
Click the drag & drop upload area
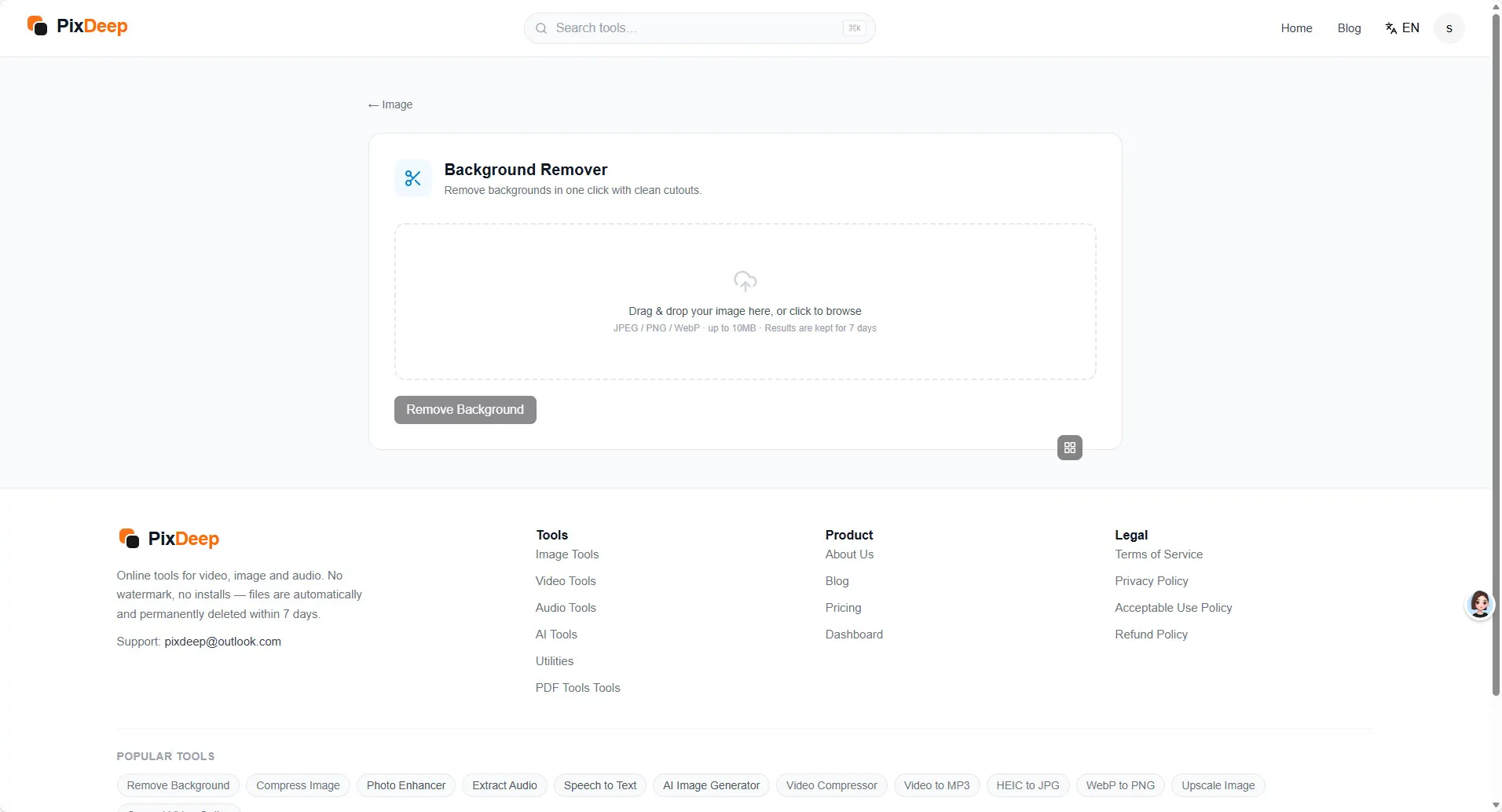pyautogui.click(x=745, y=302)
